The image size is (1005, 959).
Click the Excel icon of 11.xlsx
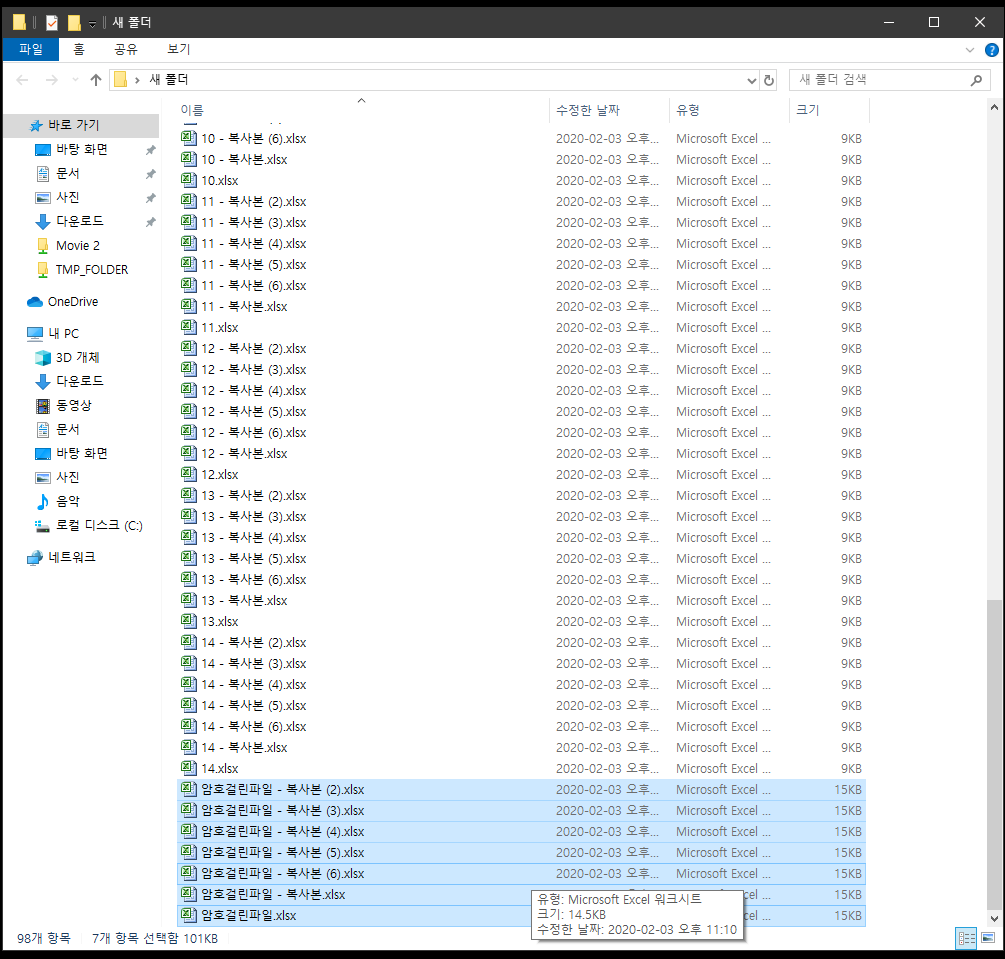(188, 327)
